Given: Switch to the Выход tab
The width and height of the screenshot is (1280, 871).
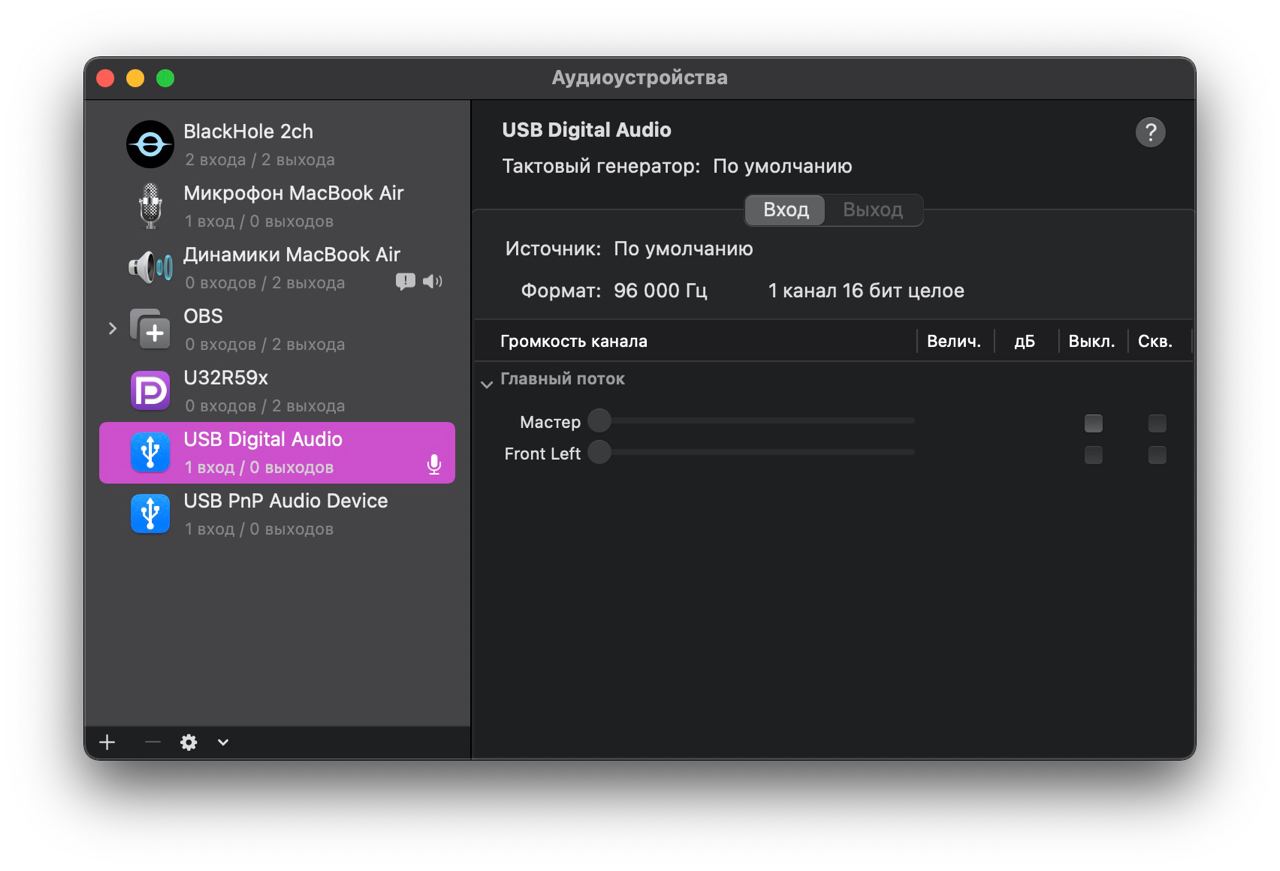Looking at the screenshot, I should [872, 210].
